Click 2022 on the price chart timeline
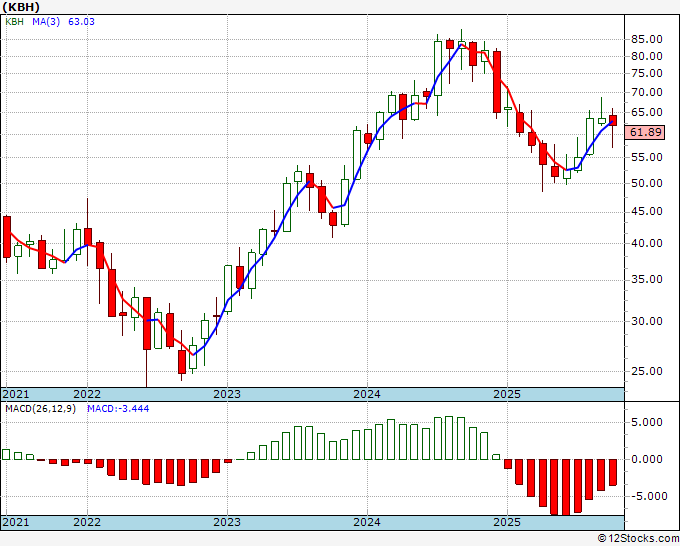Screen dimensions: 680x546 pos(87,394)
